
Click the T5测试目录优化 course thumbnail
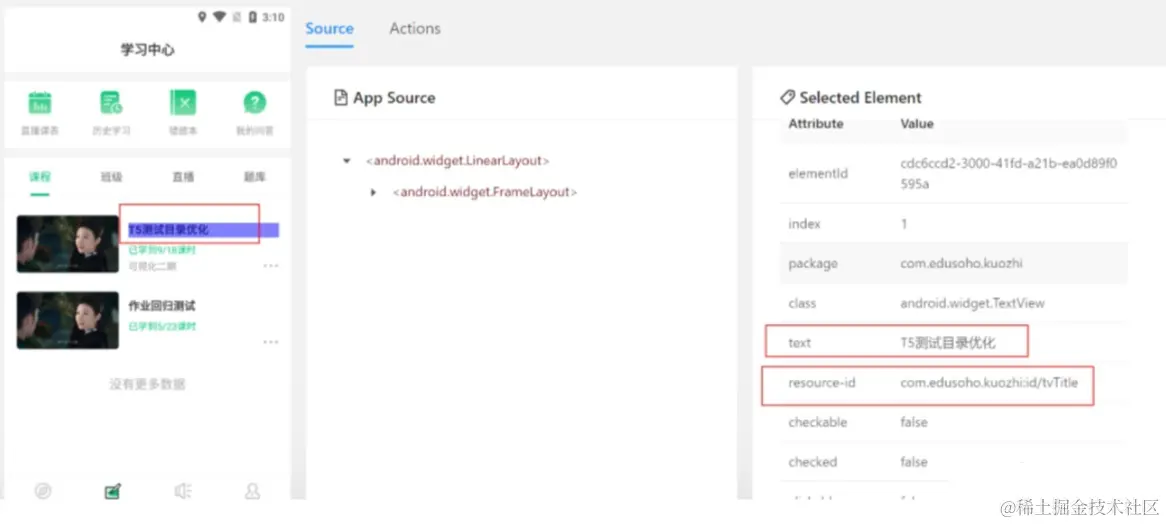(x=67, y=244)
